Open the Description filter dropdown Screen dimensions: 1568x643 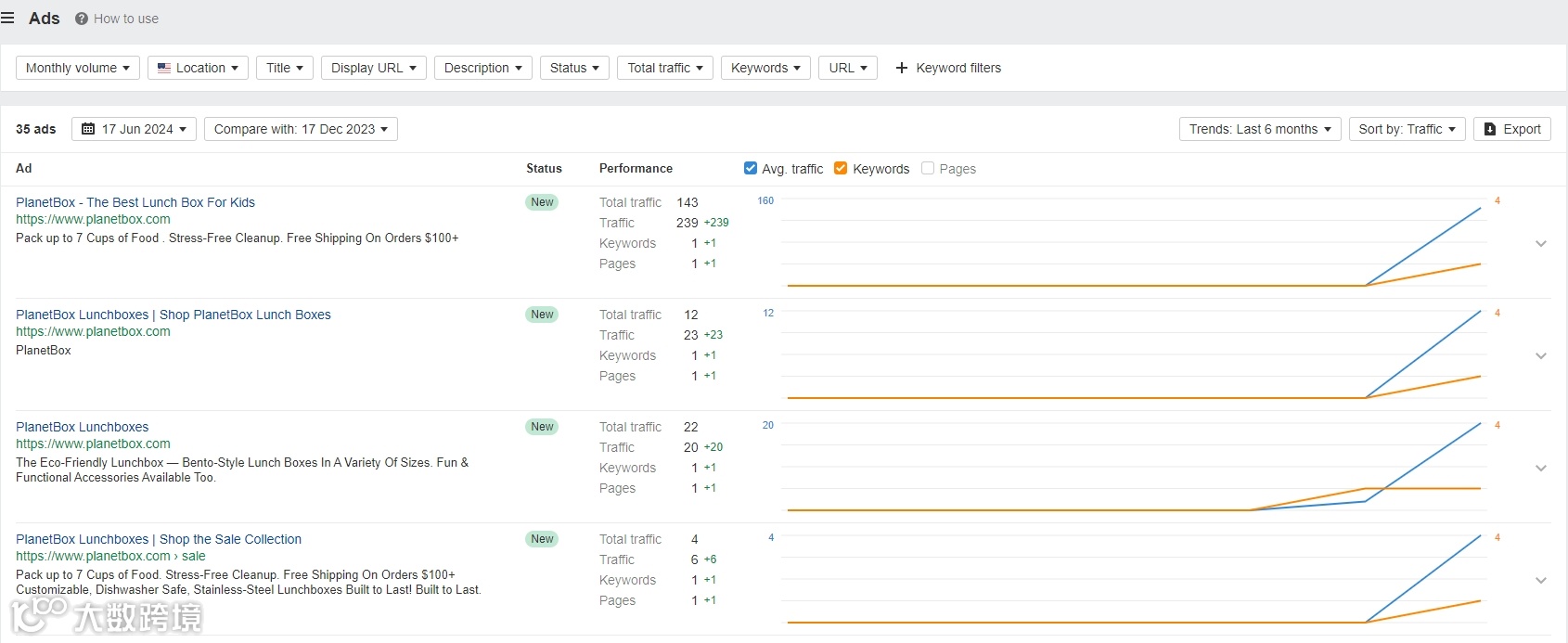point(483,68)
